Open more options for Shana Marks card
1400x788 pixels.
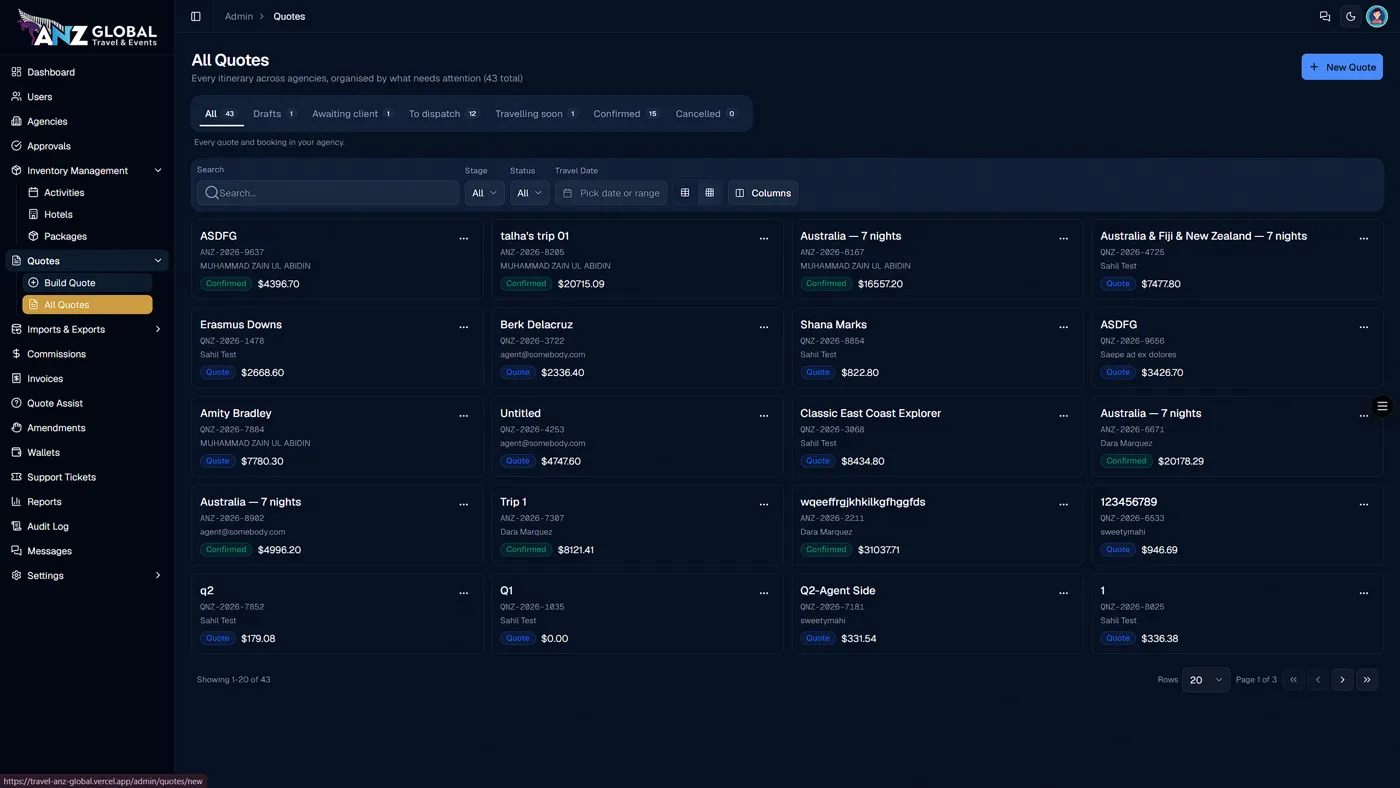[x=1064, y=327]
